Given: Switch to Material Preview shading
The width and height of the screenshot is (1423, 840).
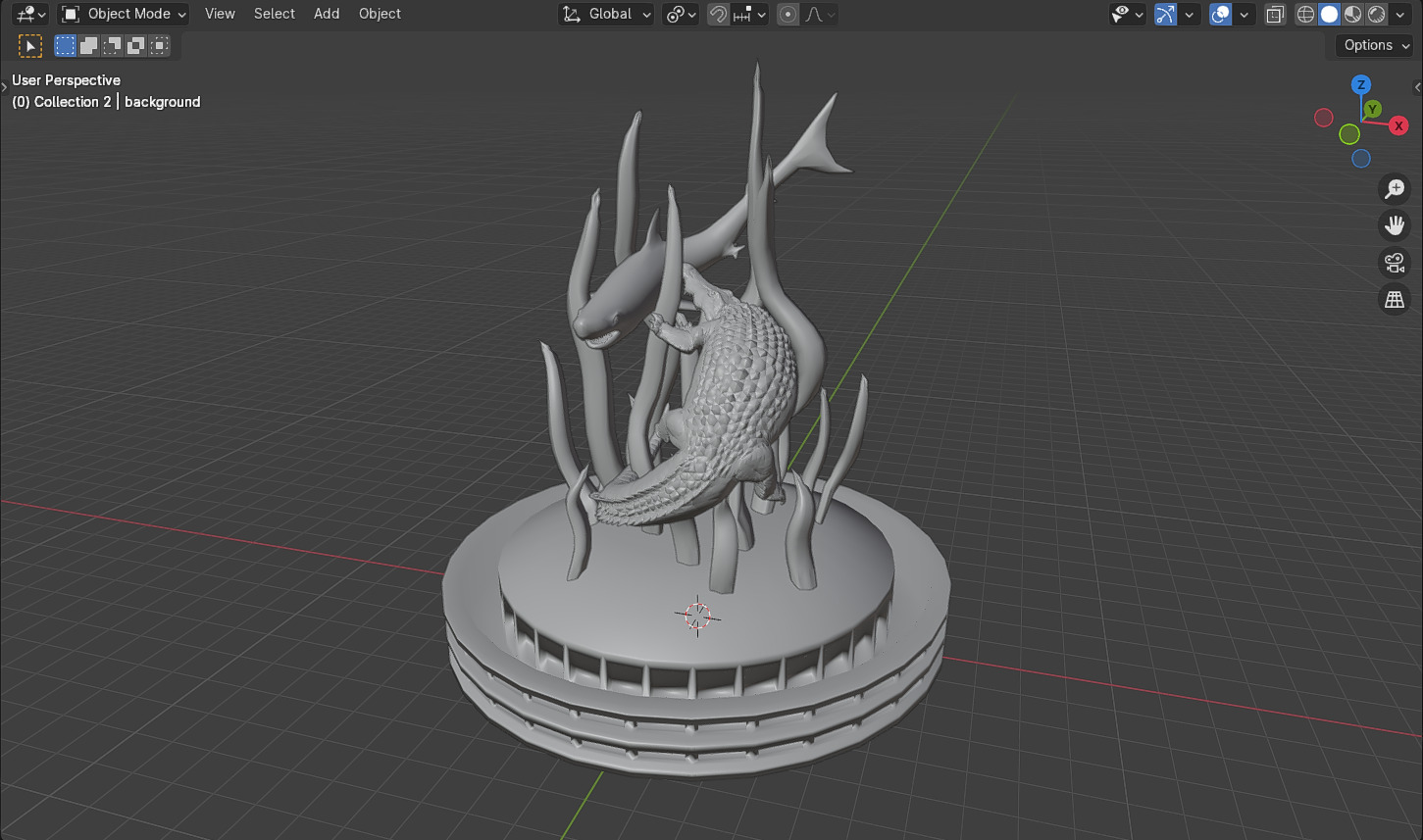Looking at the screenshot, I should (1352, 14).
